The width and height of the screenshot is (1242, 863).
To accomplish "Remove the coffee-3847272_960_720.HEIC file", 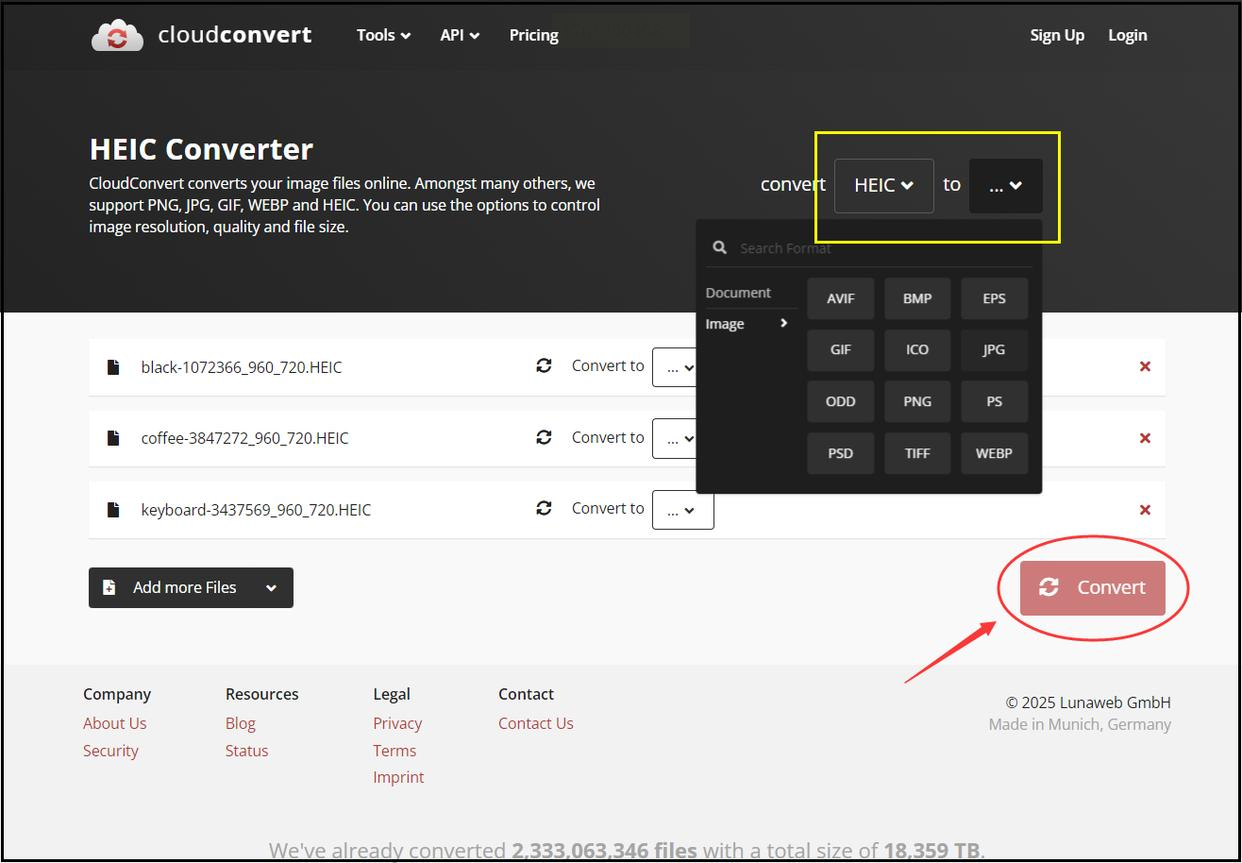I will pyautogui.click(x=1145, y=438).
